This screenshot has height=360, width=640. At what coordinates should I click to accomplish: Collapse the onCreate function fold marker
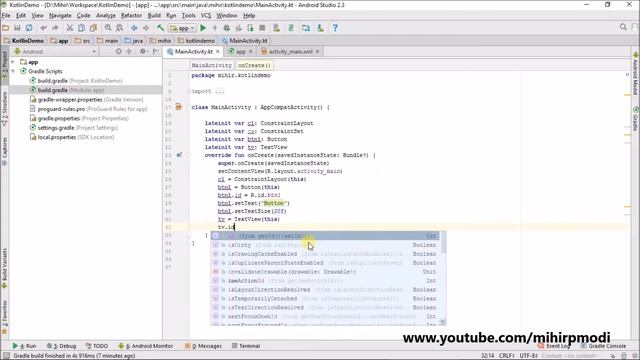coord(189,155)
